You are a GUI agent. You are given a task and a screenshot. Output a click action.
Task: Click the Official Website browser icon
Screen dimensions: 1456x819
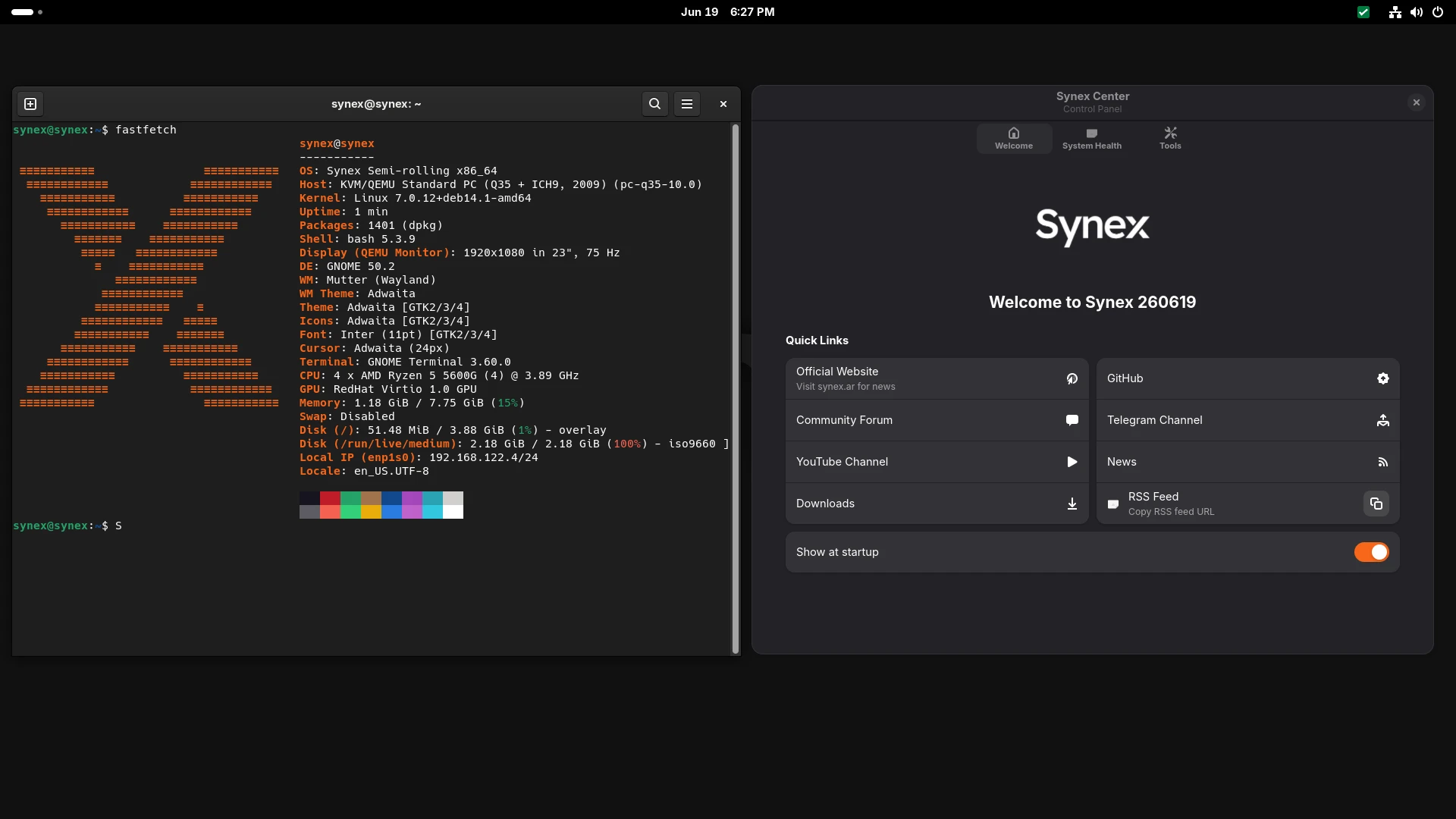[1072, 378]
